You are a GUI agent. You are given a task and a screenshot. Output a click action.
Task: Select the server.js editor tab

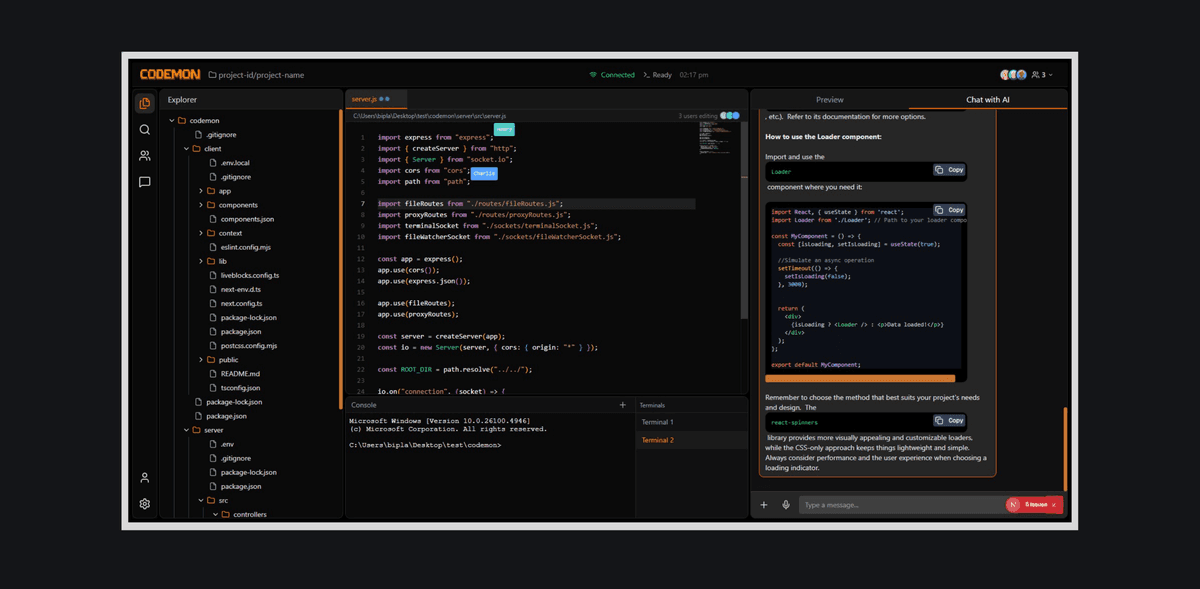(x=364, y=99)
